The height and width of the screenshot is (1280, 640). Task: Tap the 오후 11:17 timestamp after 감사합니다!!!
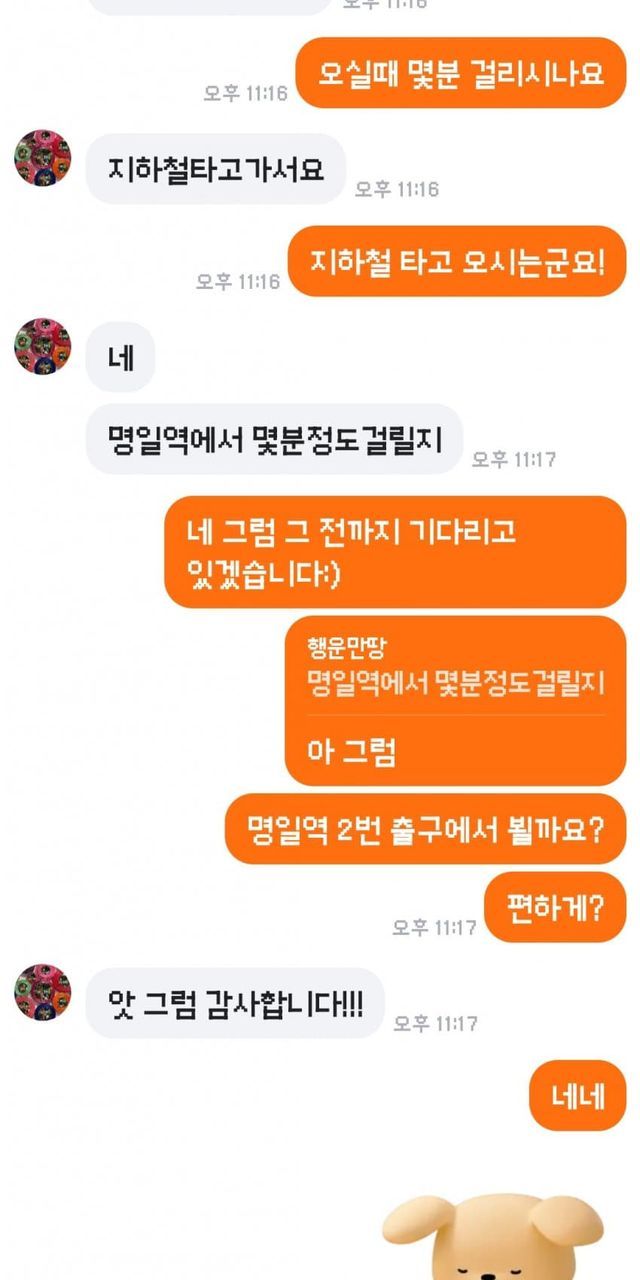tap(435, 1023)
